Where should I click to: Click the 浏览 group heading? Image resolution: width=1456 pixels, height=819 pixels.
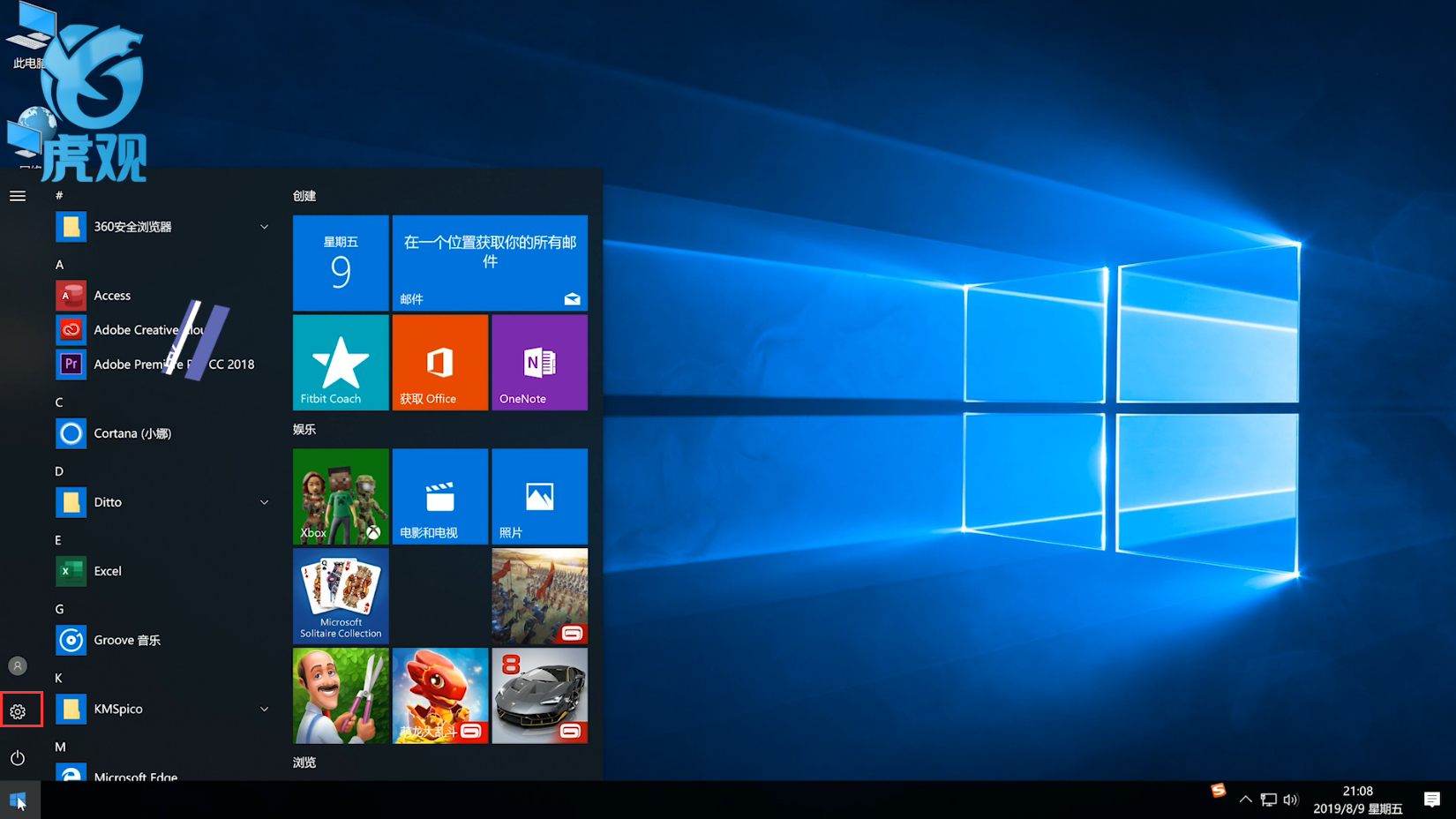click(304, 763)
